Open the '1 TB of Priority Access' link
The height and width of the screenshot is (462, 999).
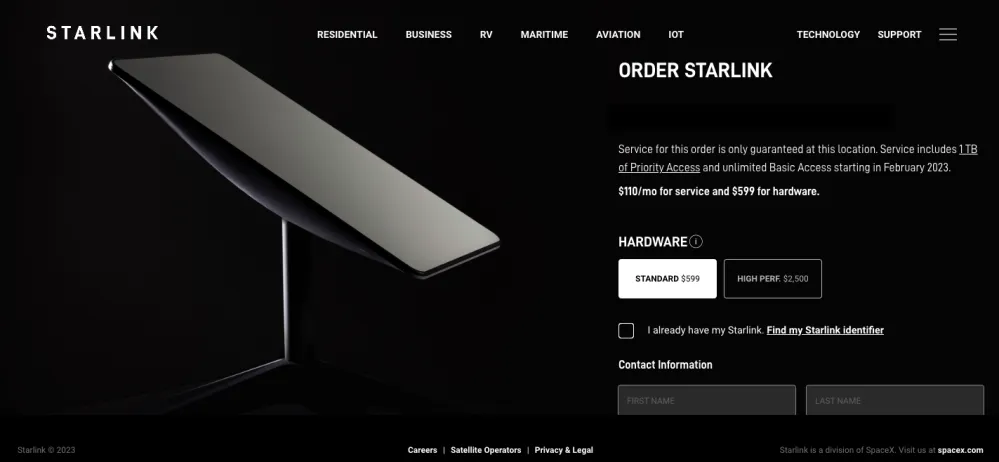(x=798, y=158)
